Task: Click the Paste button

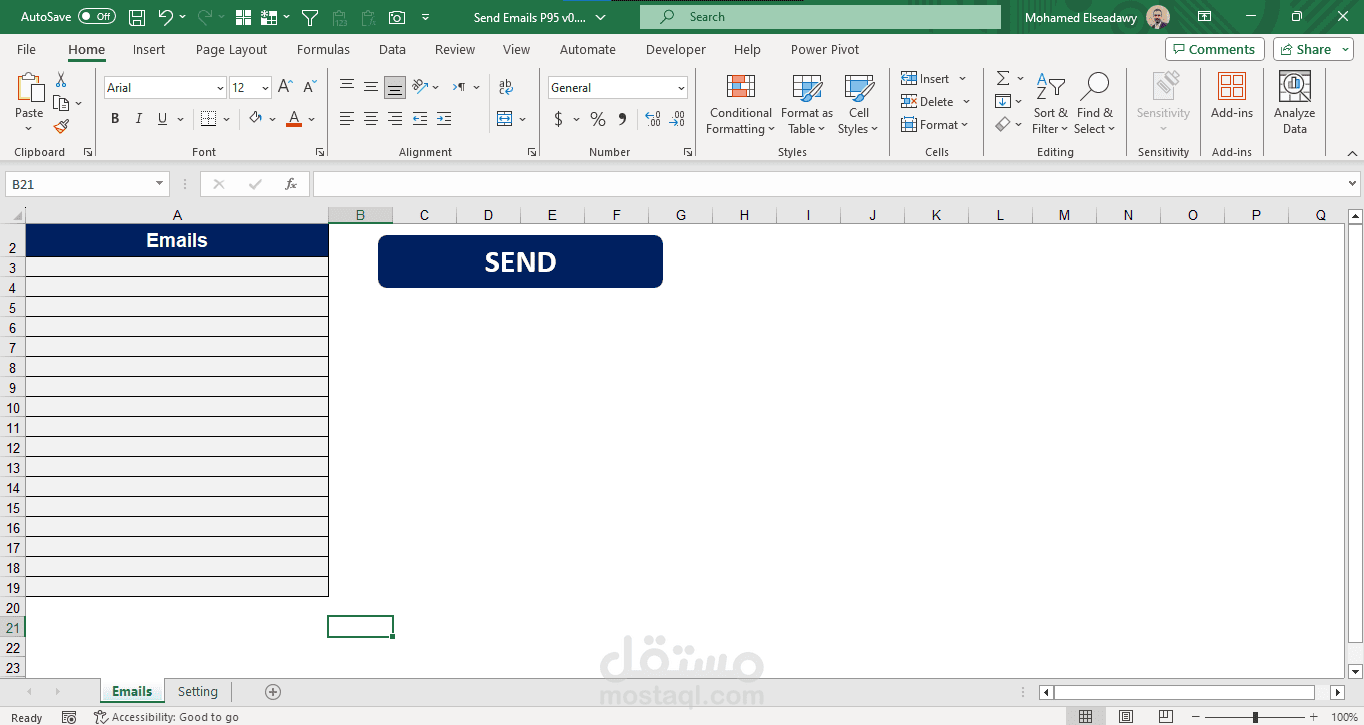Action: pyautogui.click(x=30, y=97)
